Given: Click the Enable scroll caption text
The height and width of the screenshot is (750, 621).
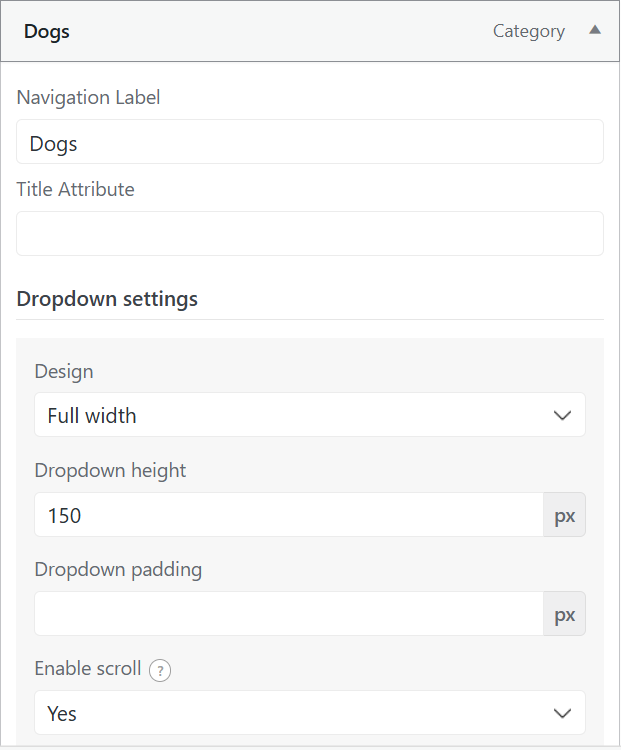Looking at the screenshot, I should 88,669.
